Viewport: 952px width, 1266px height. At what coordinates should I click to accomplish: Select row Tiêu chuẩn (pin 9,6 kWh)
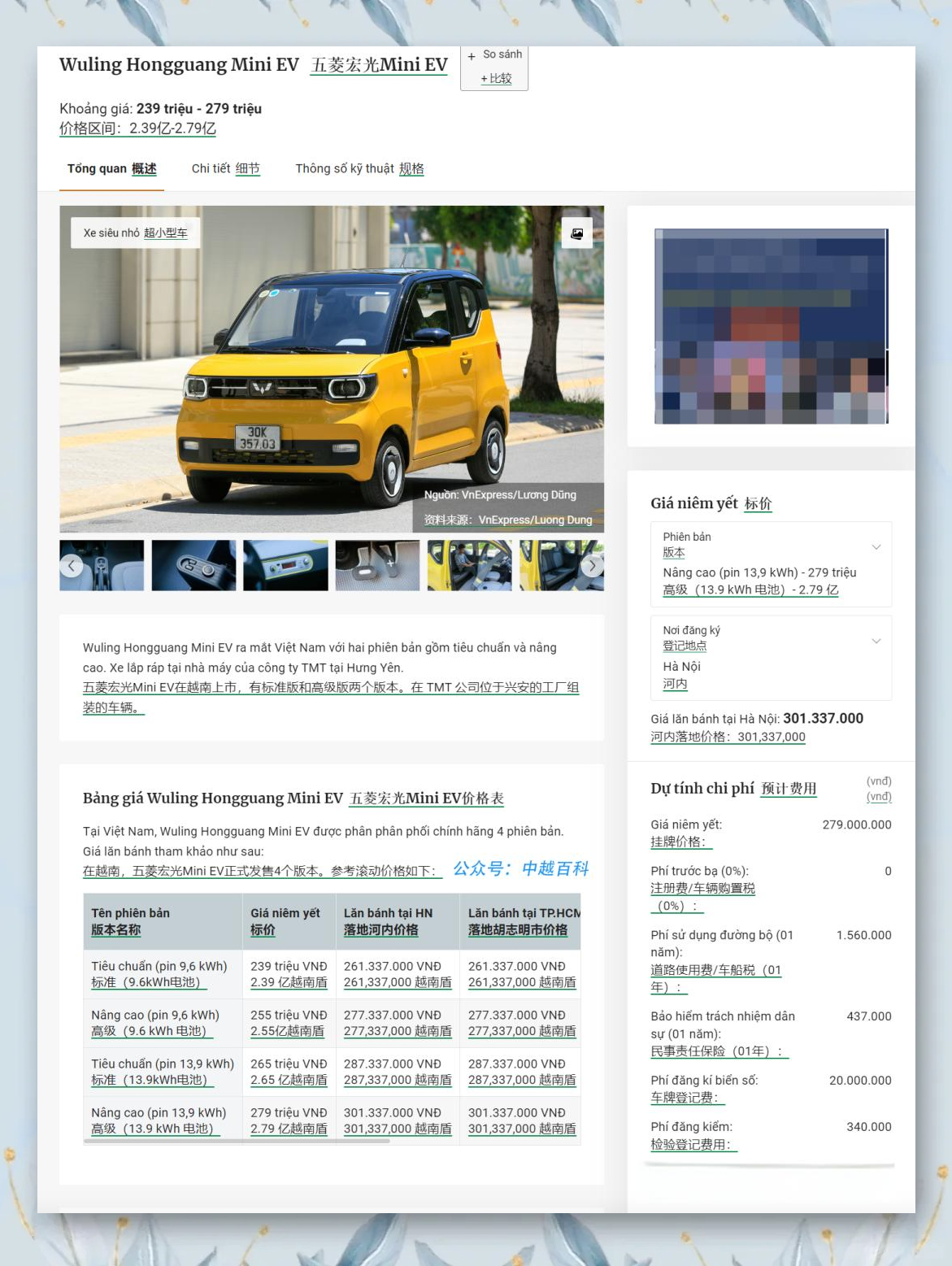click(x=332, y=974)
